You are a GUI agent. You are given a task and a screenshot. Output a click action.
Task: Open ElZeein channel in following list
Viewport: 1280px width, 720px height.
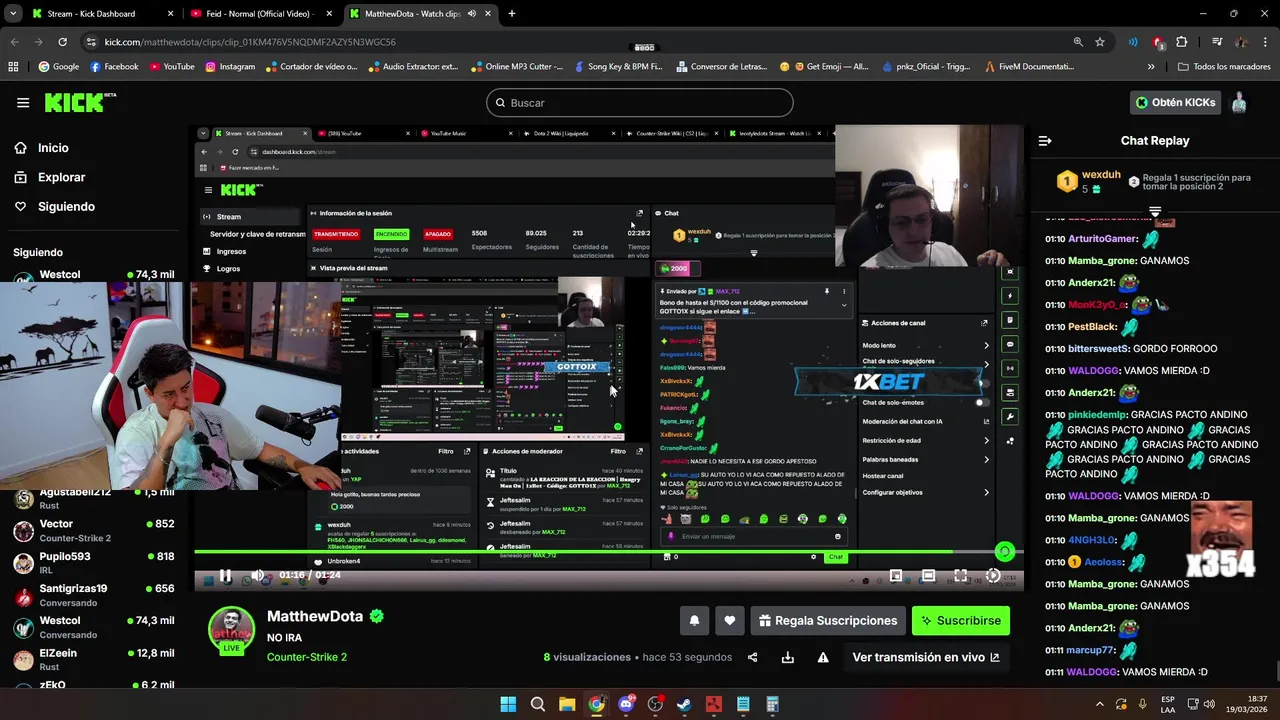[x=95, y=660]
